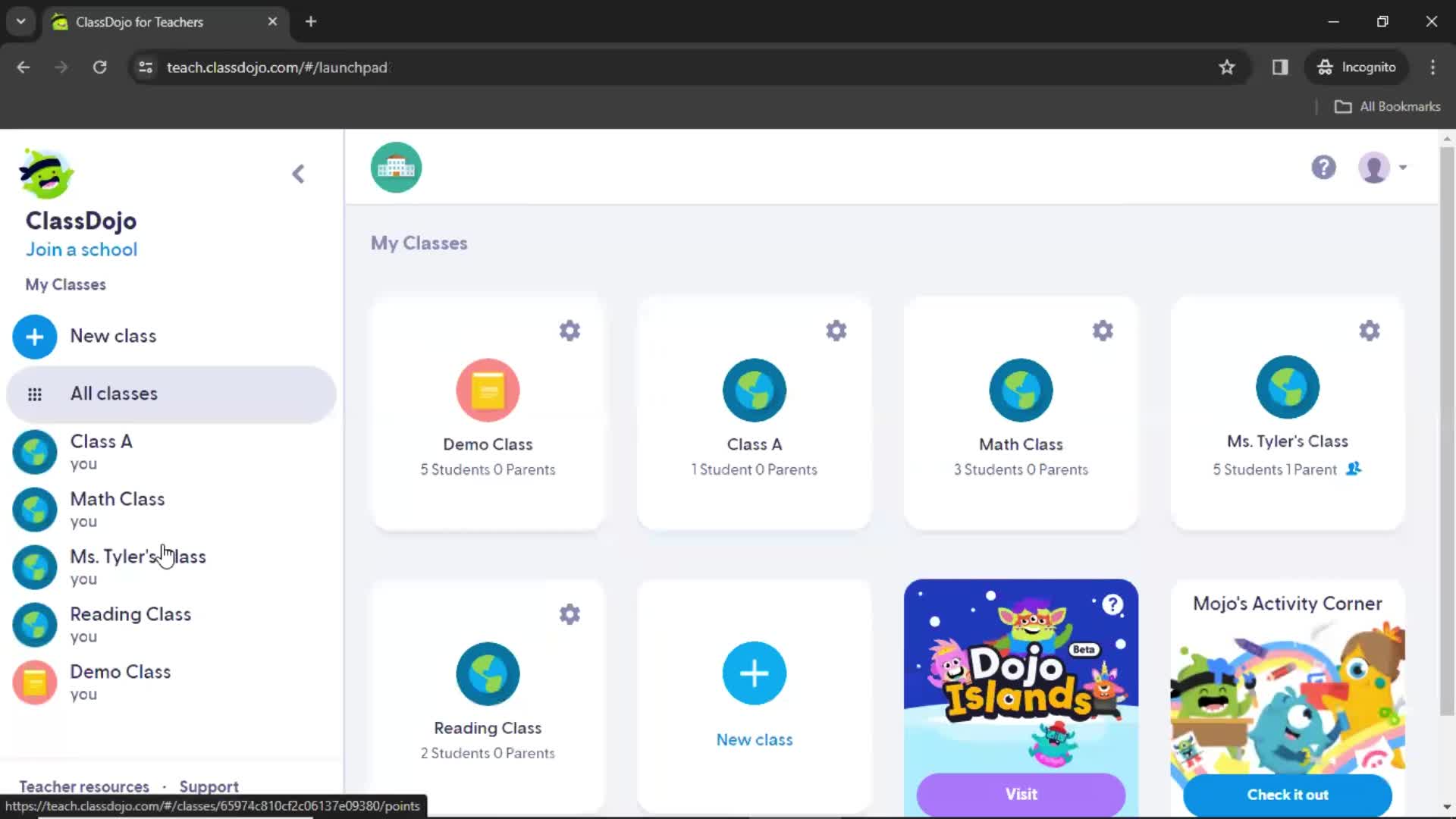Image resolution: width=1456 pixels, height=819 pixels.
Task: Click the school building icon at top
Action: pos(395,167)
